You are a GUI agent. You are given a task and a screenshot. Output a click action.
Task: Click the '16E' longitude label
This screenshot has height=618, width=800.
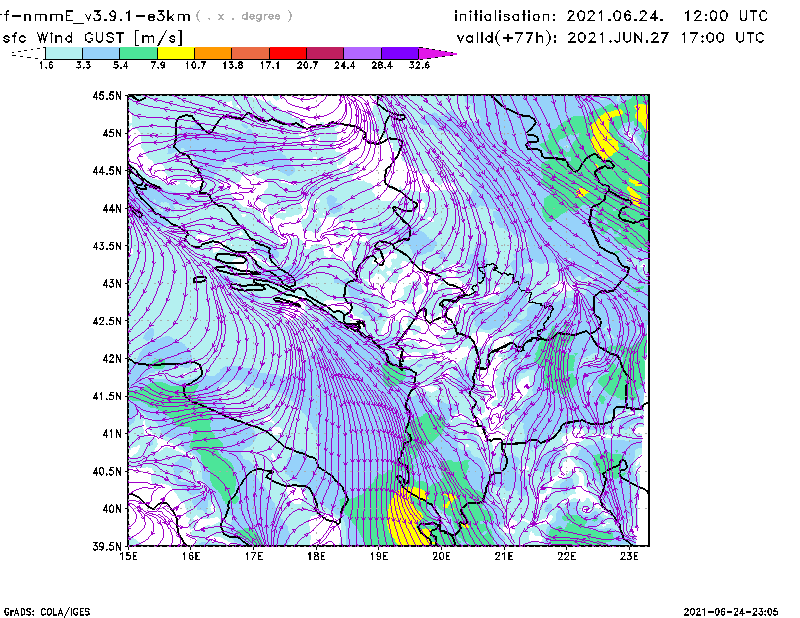(191, 556)
